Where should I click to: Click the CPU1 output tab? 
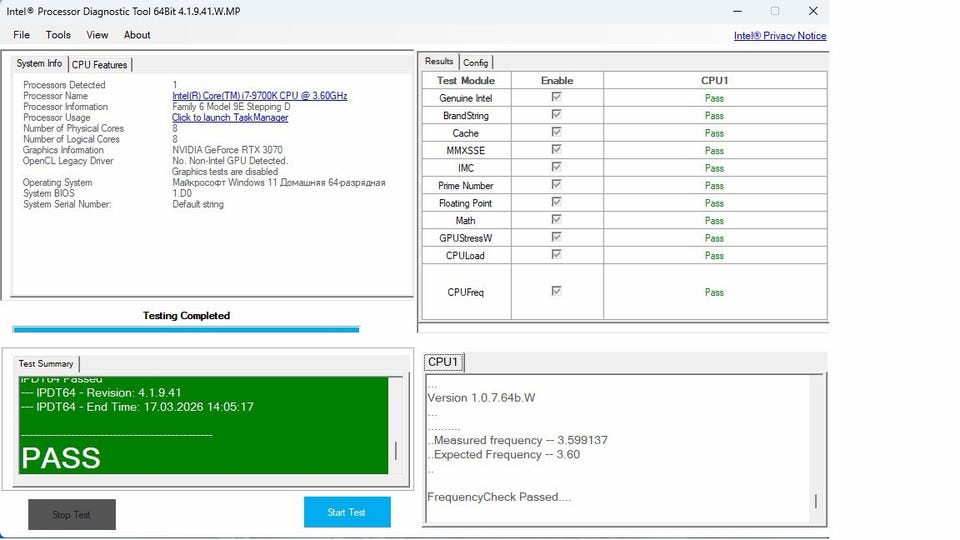(442, 362)
